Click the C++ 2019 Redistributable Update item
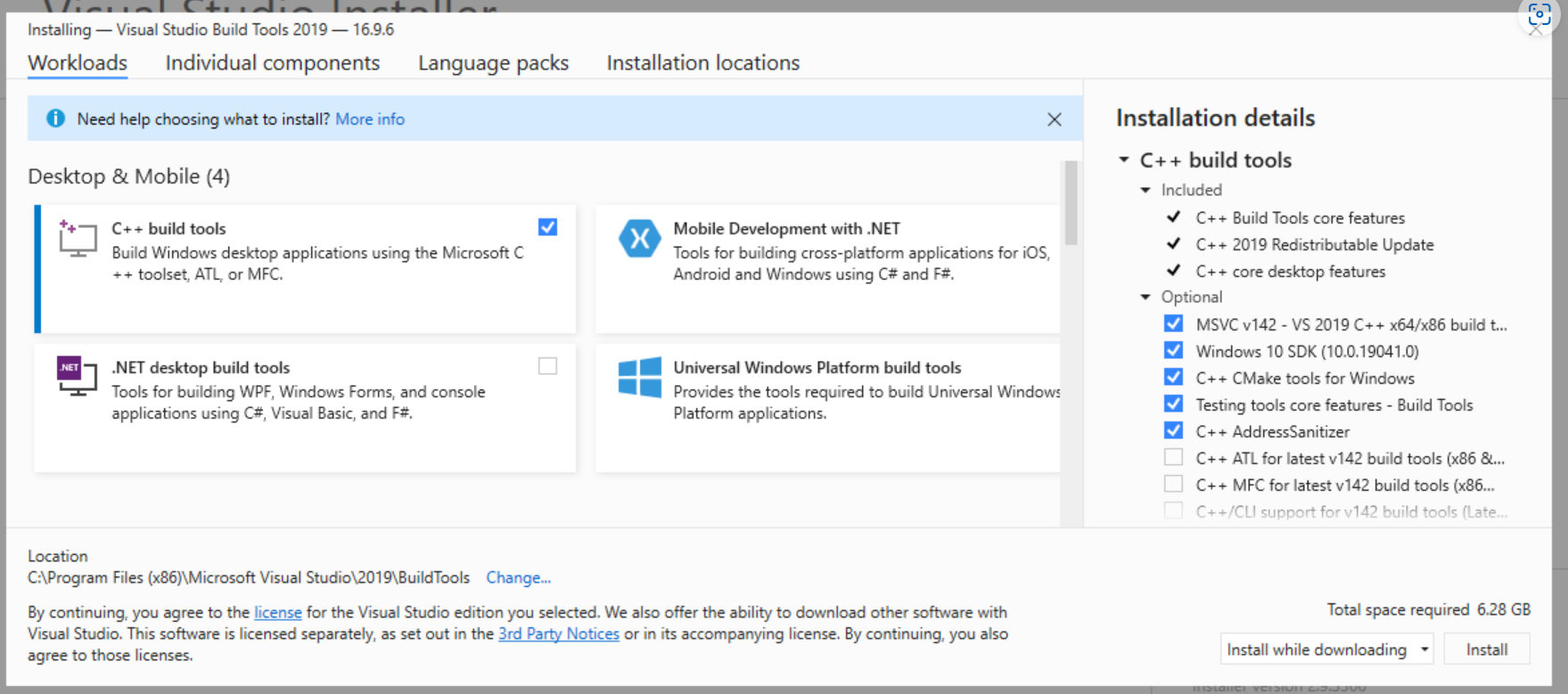This screenshot has width=1568, height=694. click(1314, 245)
